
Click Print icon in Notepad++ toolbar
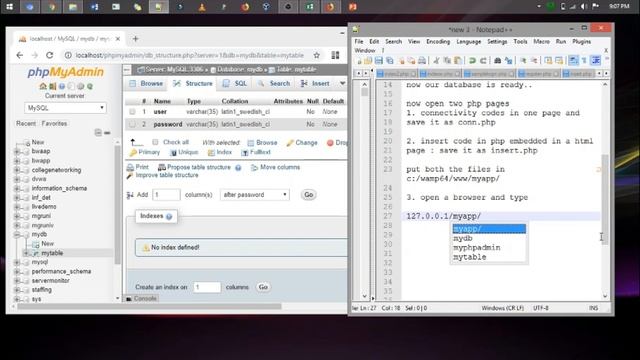click(x=422, y=60)
